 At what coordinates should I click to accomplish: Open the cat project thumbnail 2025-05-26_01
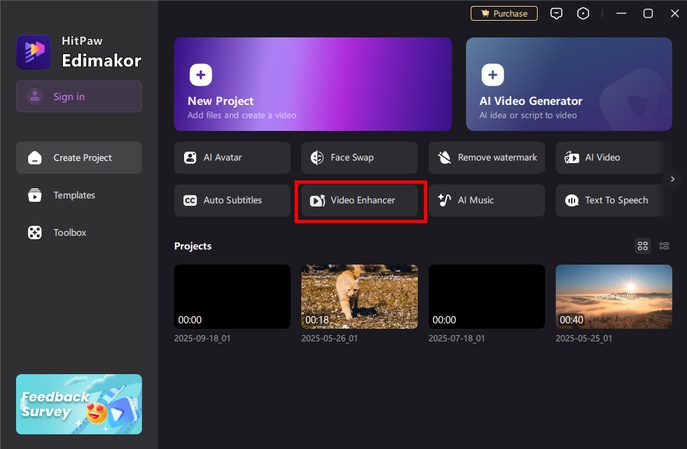(359, 297)
